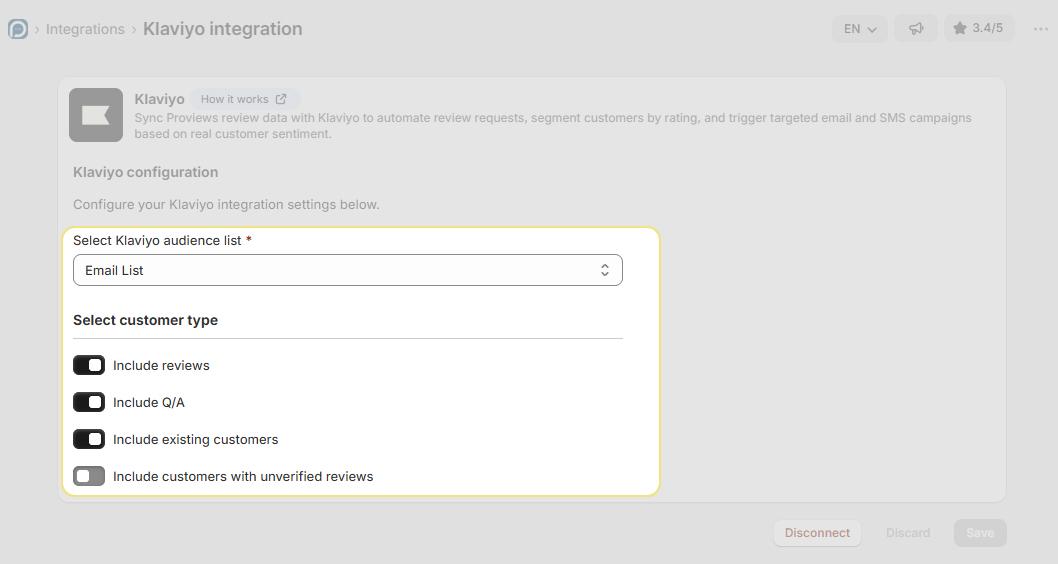Image resolution: width=1058 pixels, height=564 pixels.
Task: Go back to Integrations breadcrumb
Action: [x=85, y=29]
